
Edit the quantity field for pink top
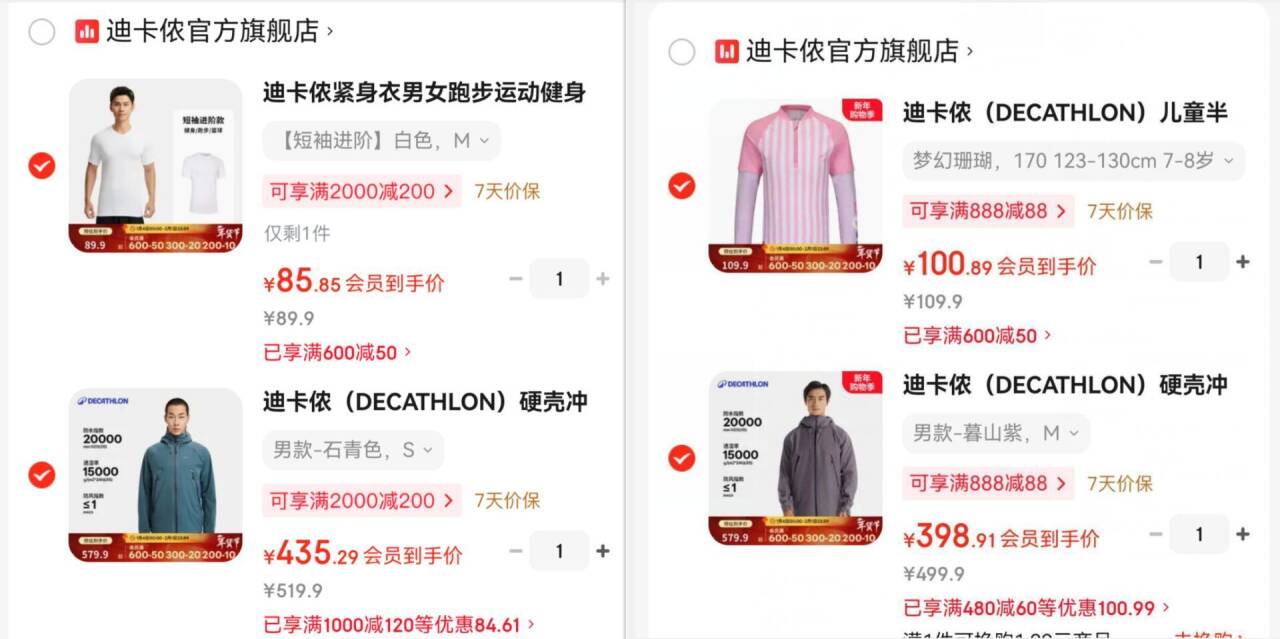[x=1199, y=262]
